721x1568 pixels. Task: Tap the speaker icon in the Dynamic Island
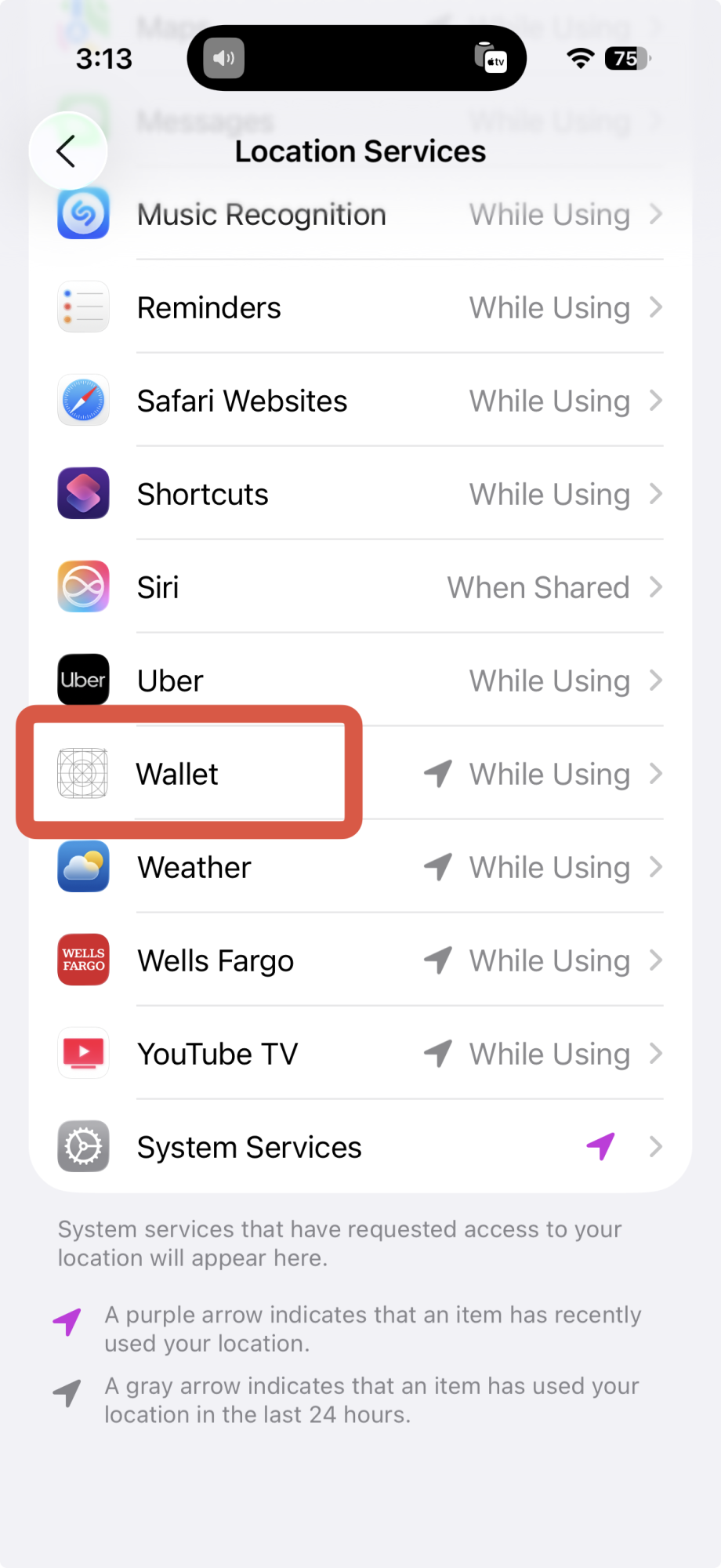click(224, 59)
